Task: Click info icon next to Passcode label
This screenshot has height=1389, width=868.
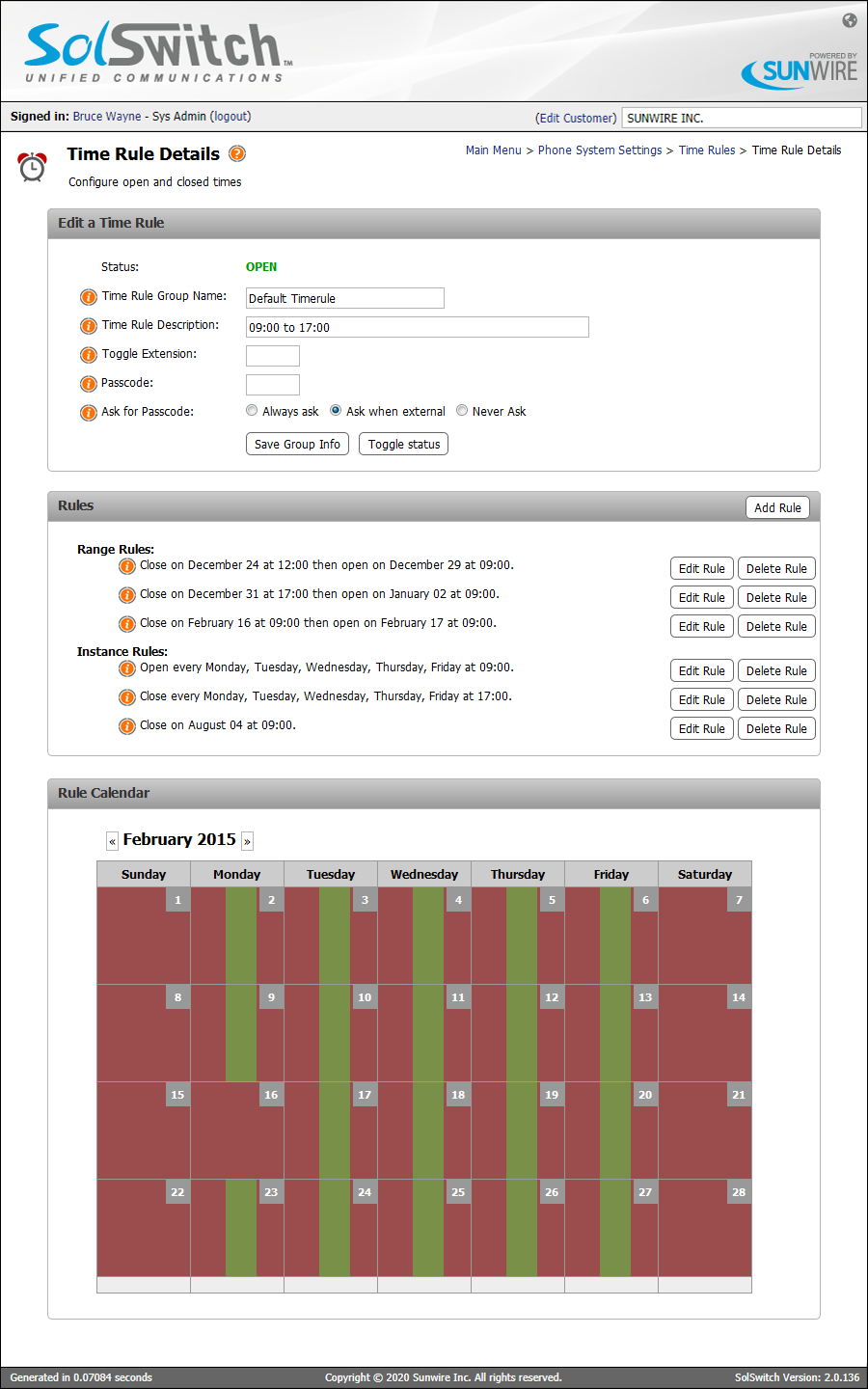Action: tap(88, 384)
